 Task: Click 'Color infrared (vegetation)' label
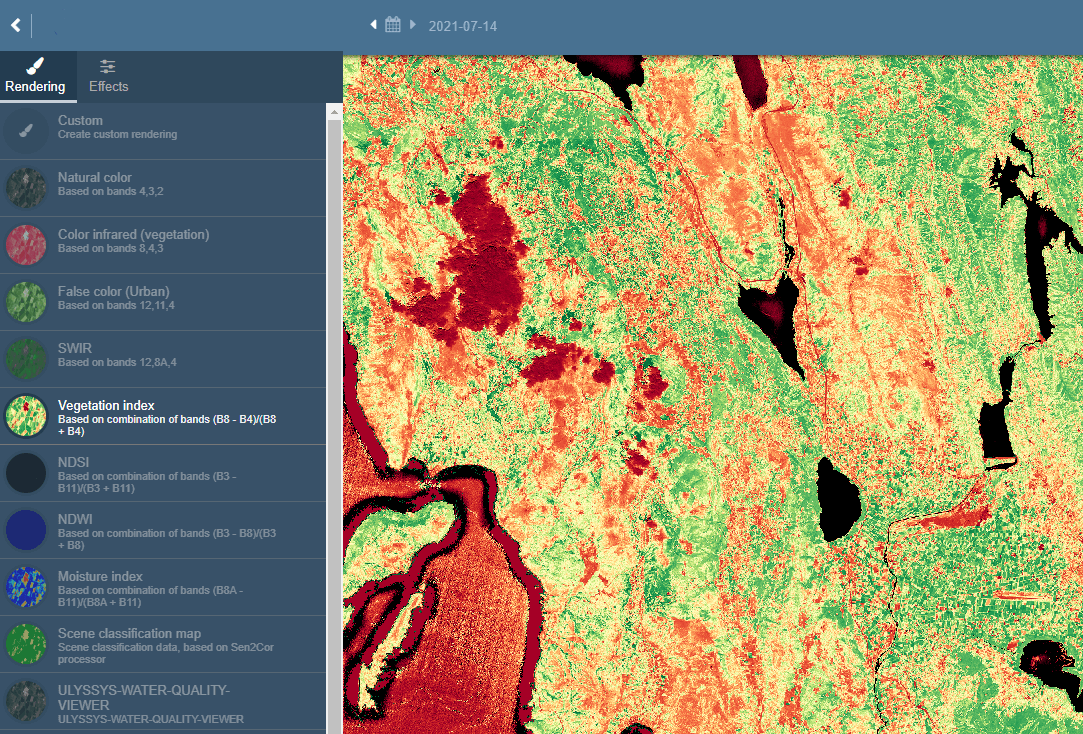point(133,234)
